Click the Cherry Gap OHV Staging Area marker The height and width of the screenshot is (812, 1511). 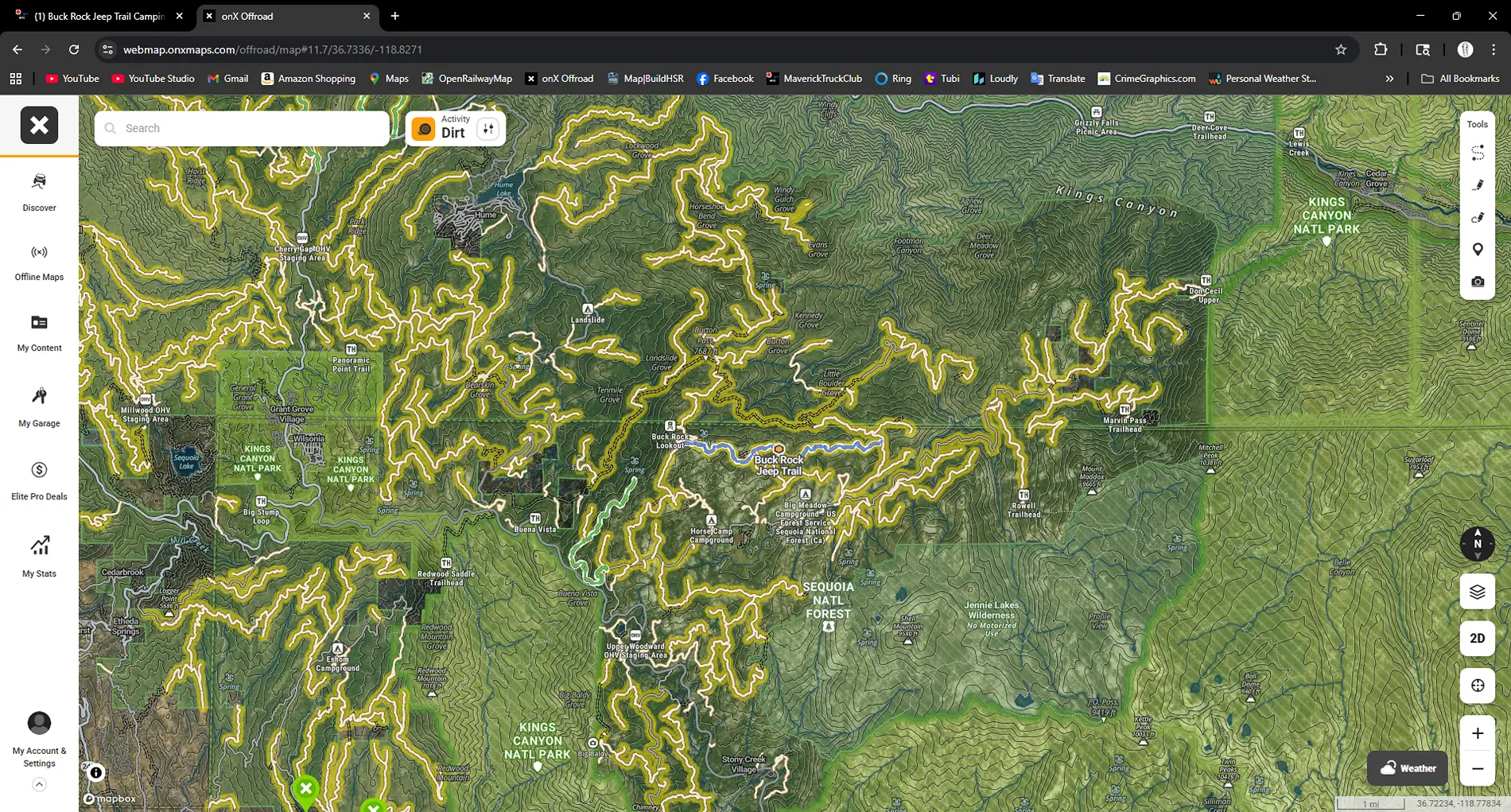point(302,238)
